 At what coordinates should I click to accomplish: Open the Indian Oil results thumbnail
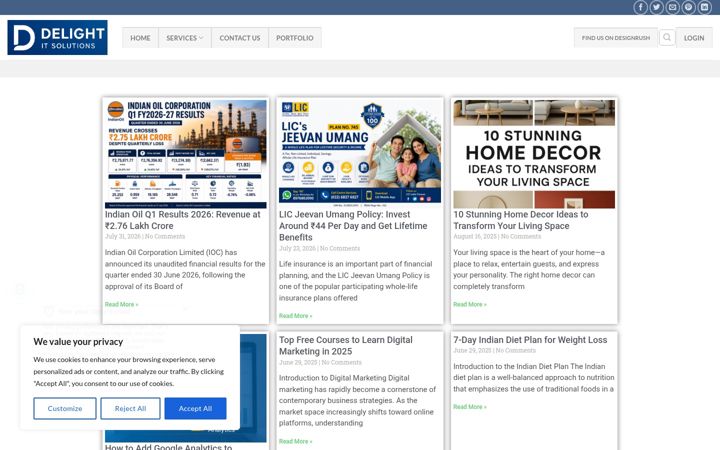pyautogui.click(x=186, y=154)
